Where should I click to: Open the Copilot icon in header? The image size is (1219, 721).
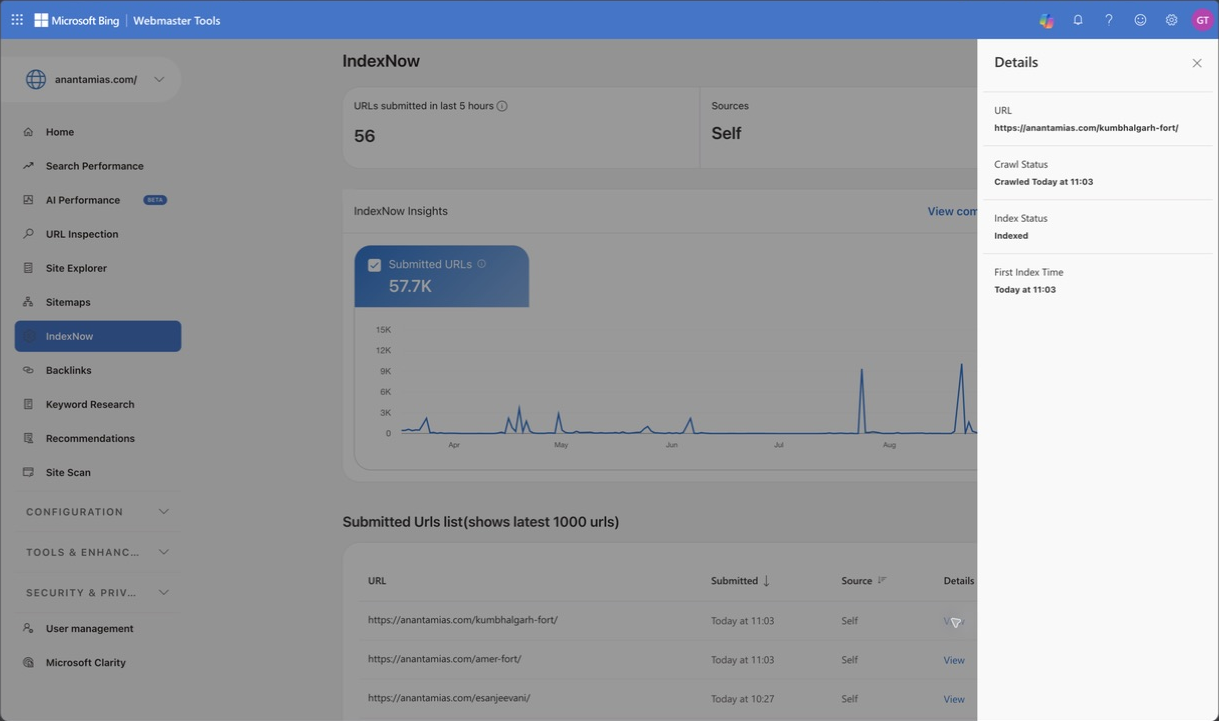point(1046,20)
